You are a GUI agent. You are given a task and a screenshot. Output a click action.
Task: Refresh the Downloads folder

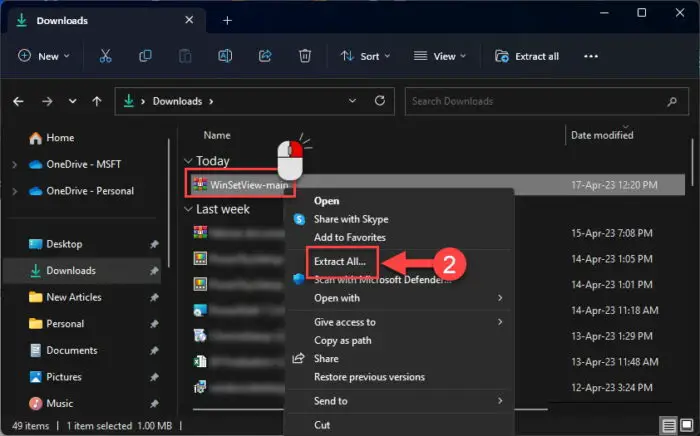click(x=380, y=101)
